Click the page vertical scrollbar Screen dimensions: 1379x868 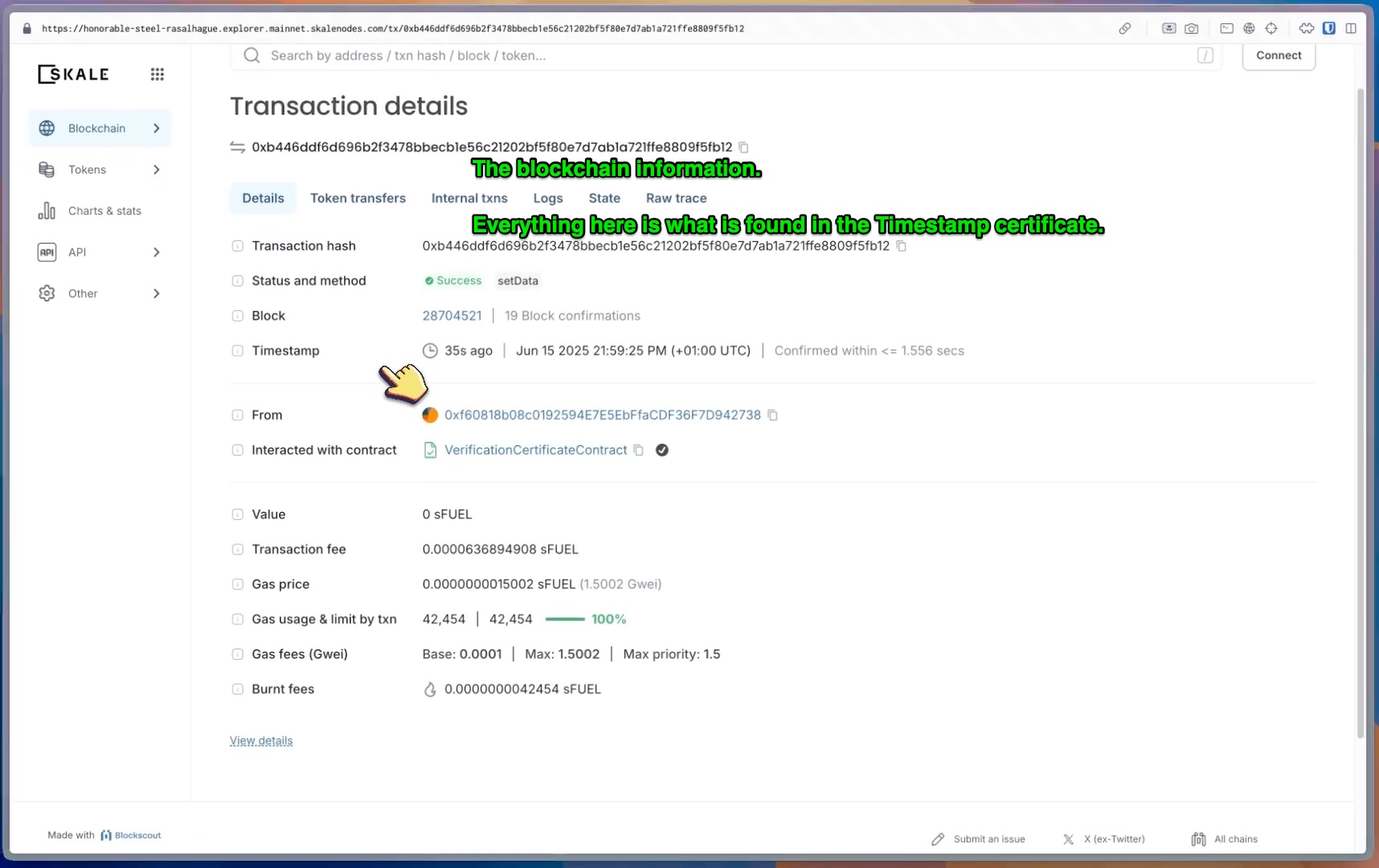(1360, 411)
